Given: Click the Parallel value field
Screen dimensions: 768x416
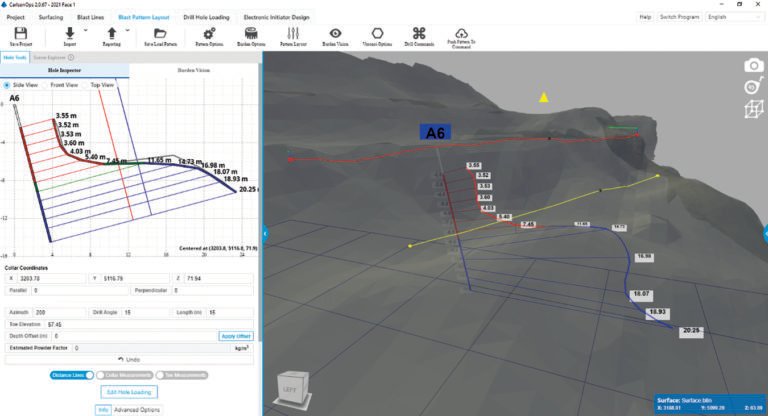Looking at the screenshot, I should pos(80,291).
